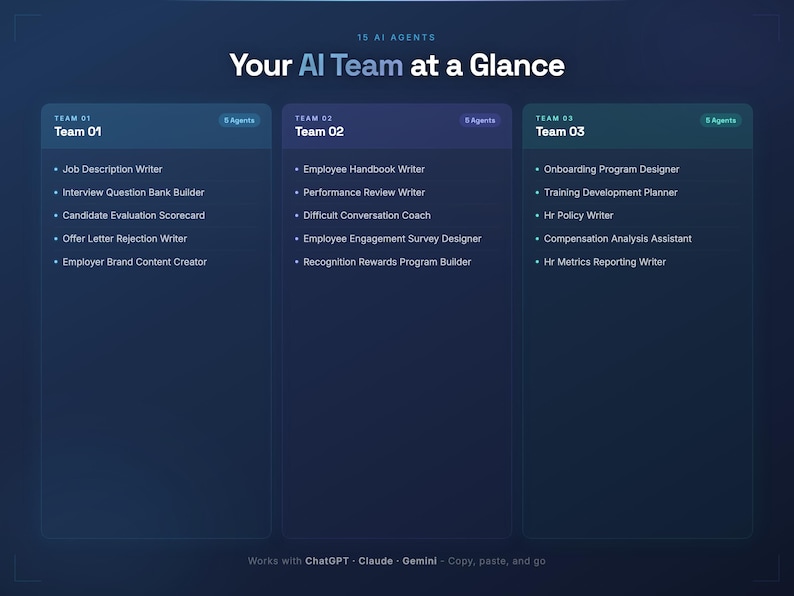The height and width of the screenshot is (596, 794).
Task: Click the '15 AI AGENTS' label
Action: point(396,37)
